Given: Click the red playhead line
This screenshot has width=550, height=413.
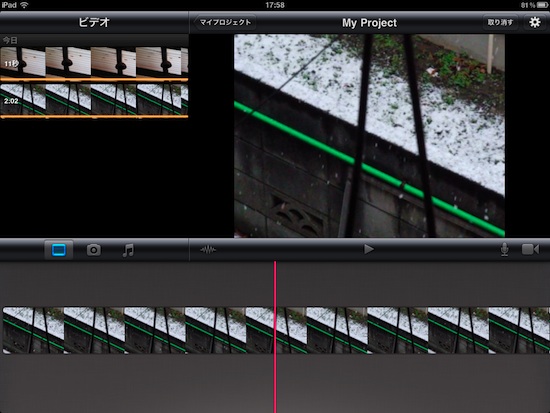Looking at the screenshot, I should point(275,337).
